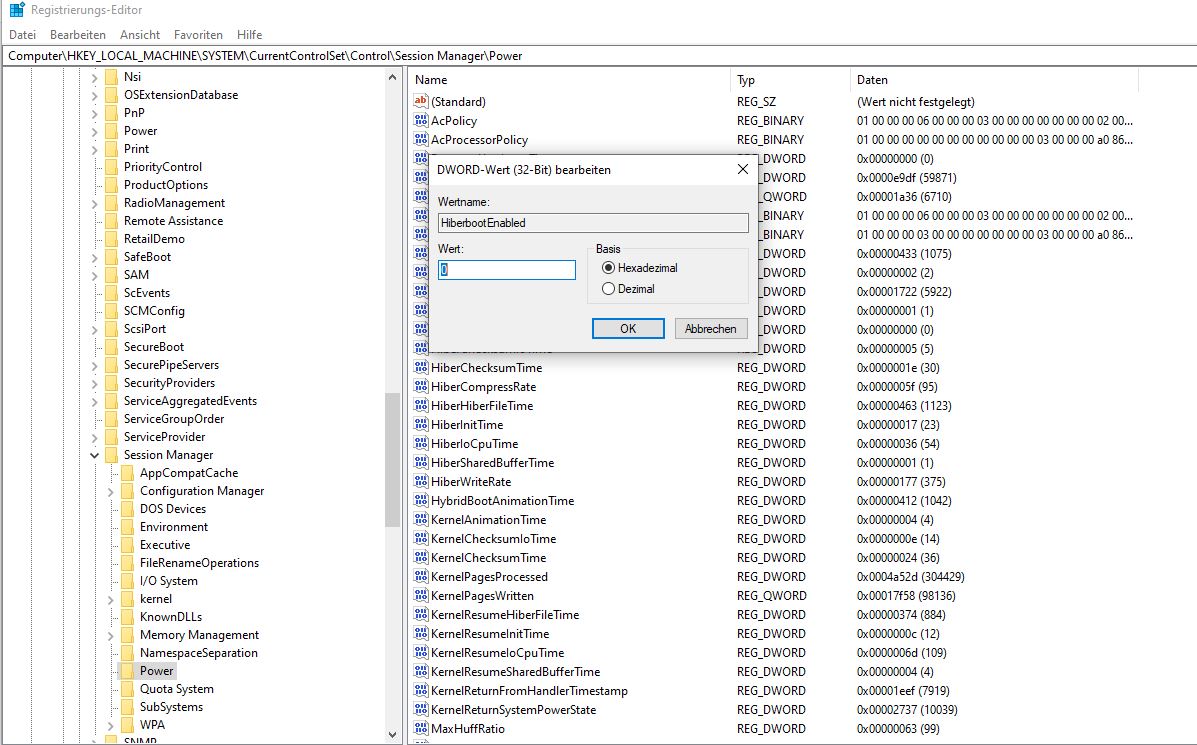Click the HiberWriteRate value icon
Screen dimensions: 1197x745
[421, 482]
